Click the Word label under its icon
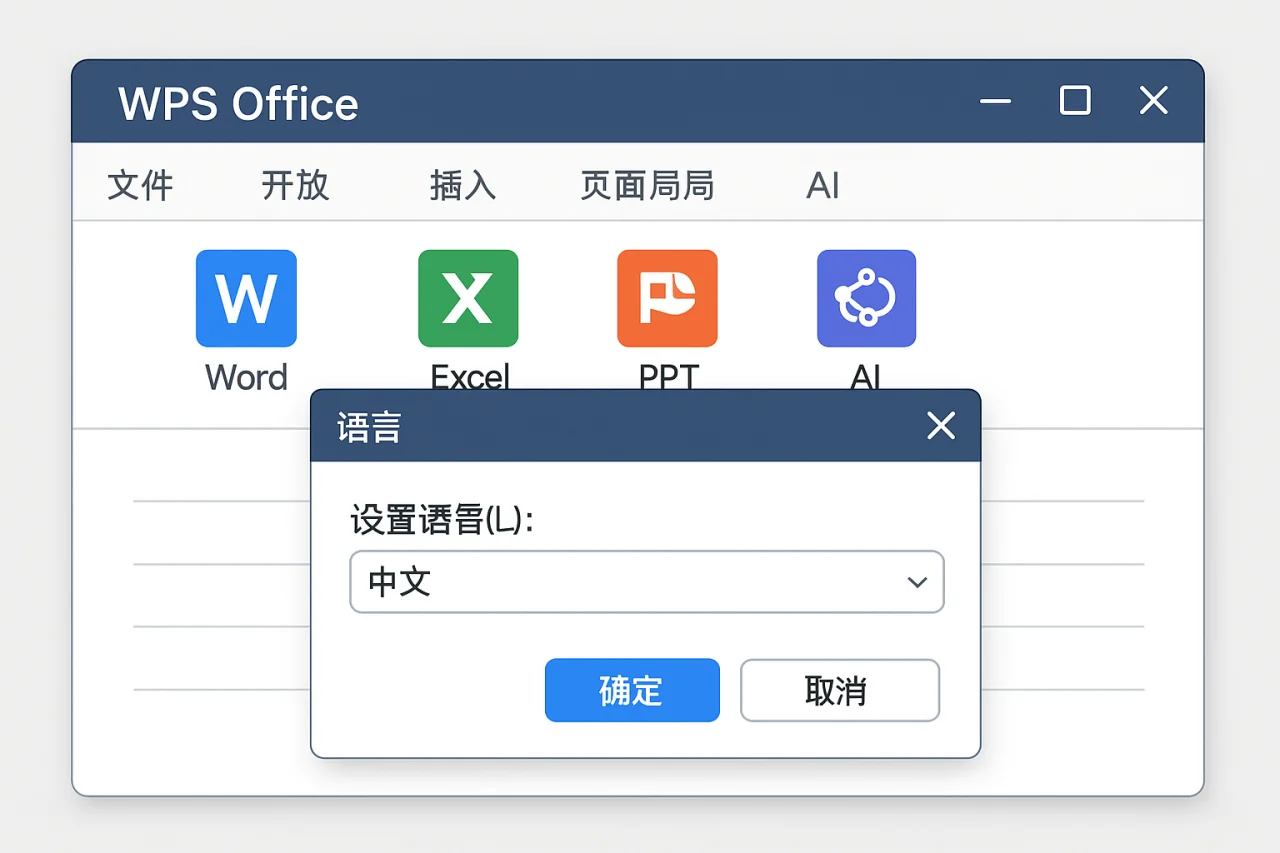The width and height of the screenshot is (1280, 853). tap(246, 377)
